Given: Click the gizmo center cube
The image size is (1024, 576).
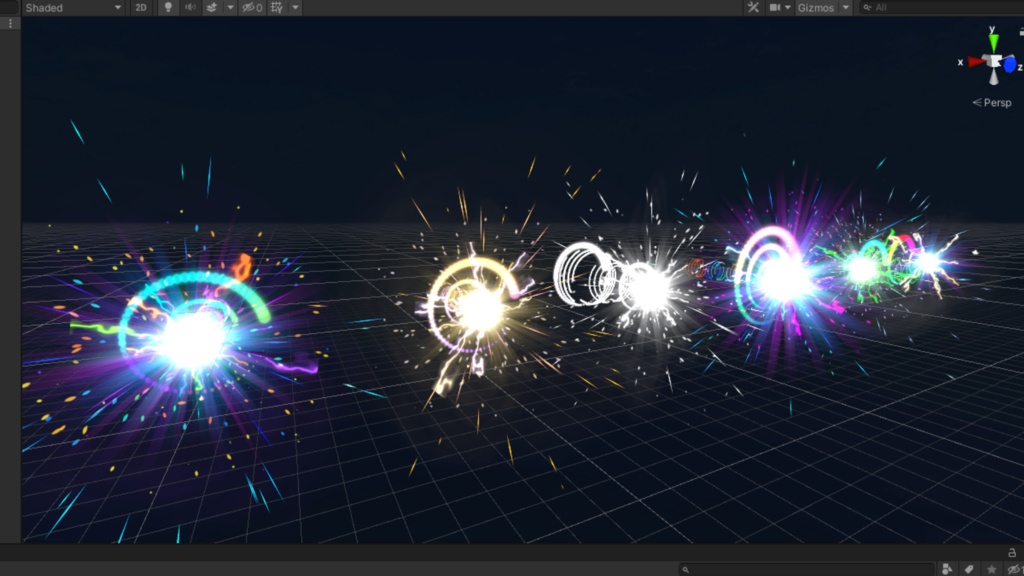Looking at the screenshot, I should coord(994,62).
